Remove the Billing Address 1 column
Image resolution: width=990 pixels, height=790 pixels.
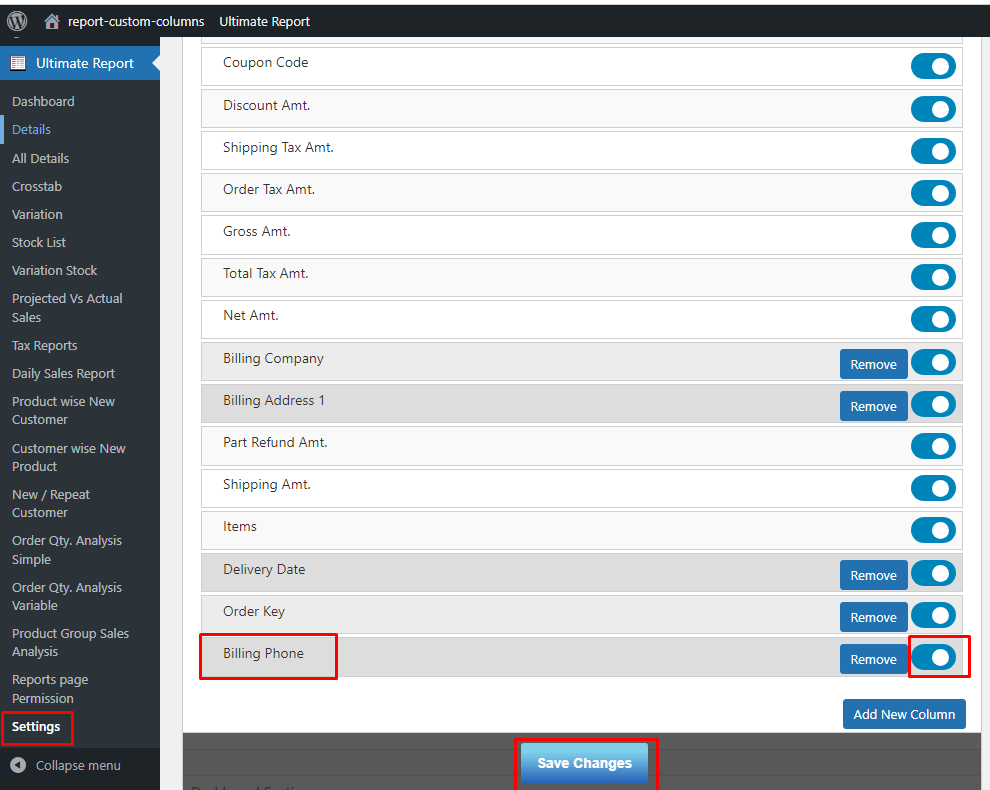click(x=873, y=406)
